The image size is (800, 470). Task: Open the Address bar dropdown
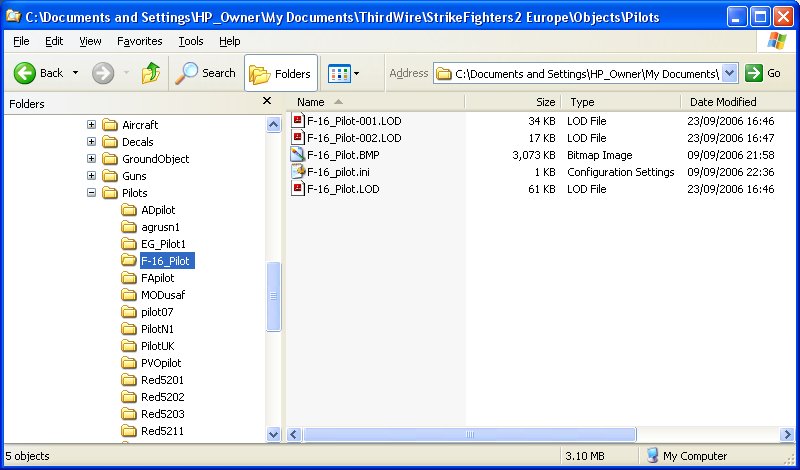click(730, 74)
